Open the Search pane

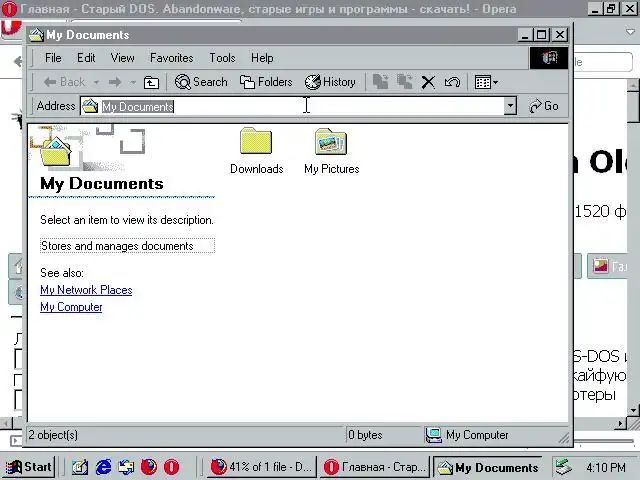click(201, 82)
